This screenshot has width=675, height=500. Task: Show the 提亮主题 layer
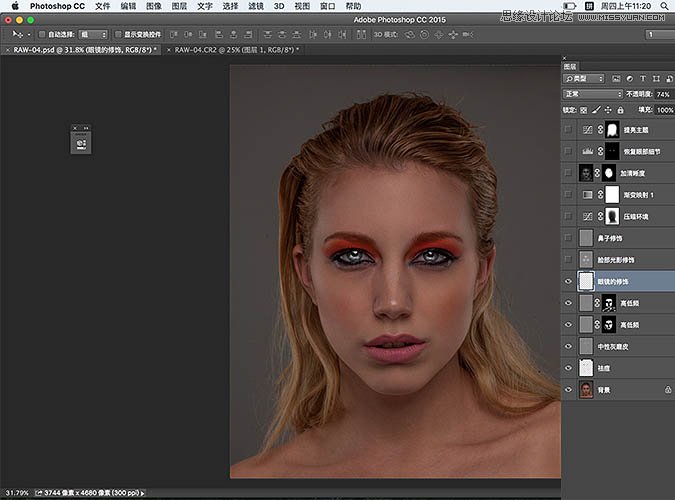(x=568, y=129)
